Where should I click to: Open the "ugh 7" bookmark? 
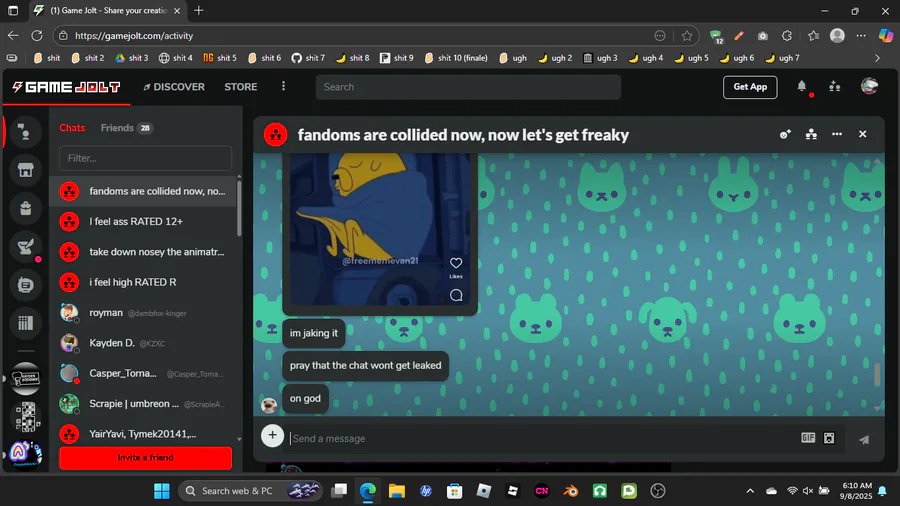point(782,58)
